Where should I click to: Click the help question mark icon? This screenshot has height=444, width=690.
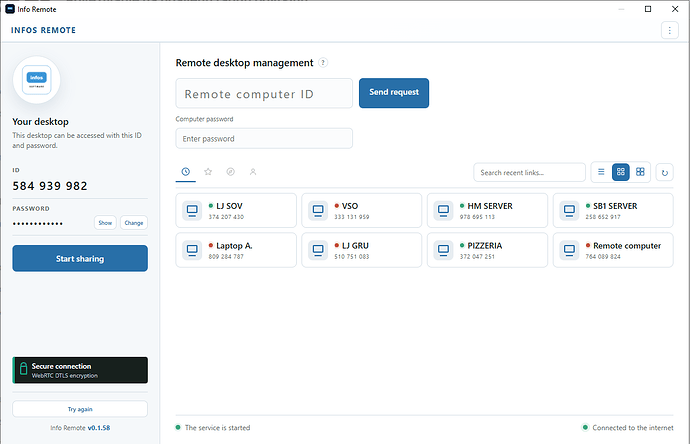[323, 62]
